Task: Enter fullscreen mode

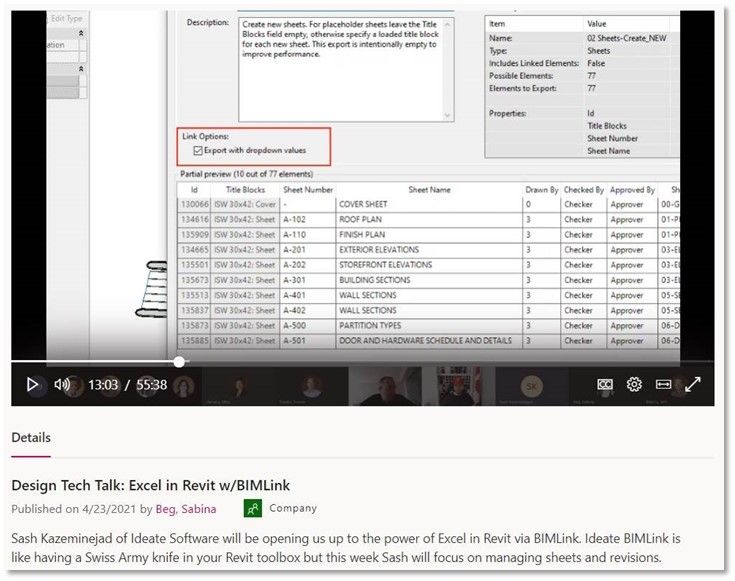Action: [693, 385]
